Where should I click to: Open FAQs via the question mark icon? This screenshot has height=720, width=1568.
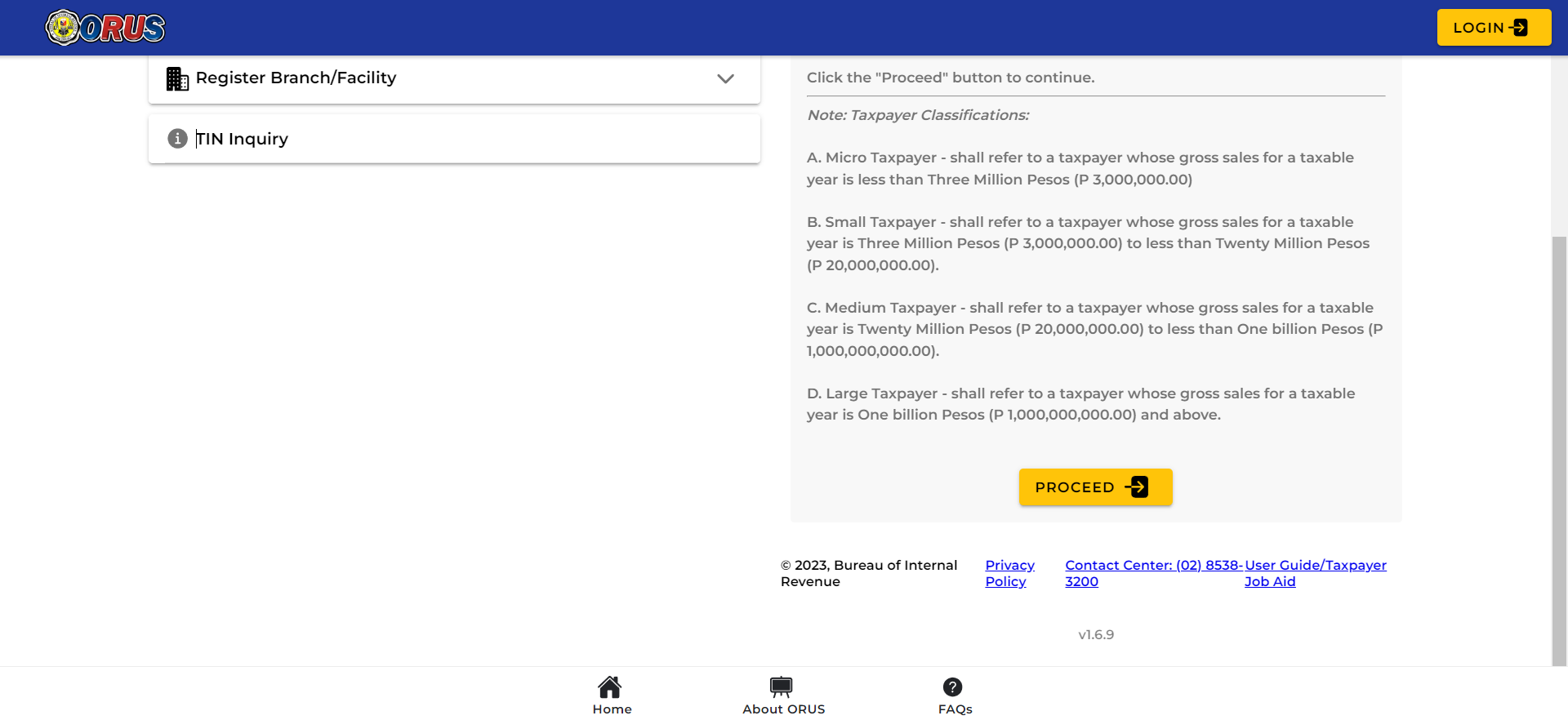(x=952, y=687)
